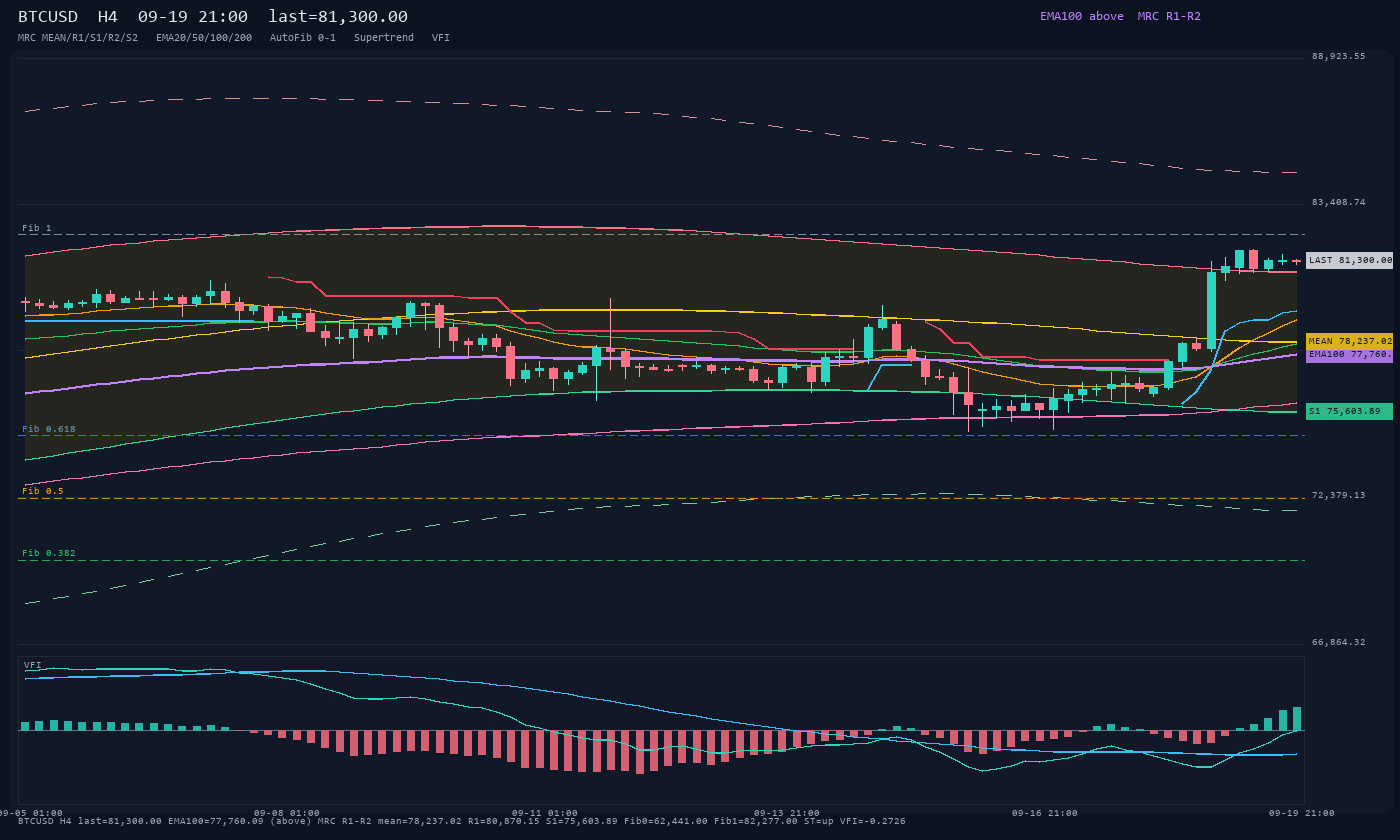
Task: Click the 88,923.55 price axis label
Action: 1338,56
